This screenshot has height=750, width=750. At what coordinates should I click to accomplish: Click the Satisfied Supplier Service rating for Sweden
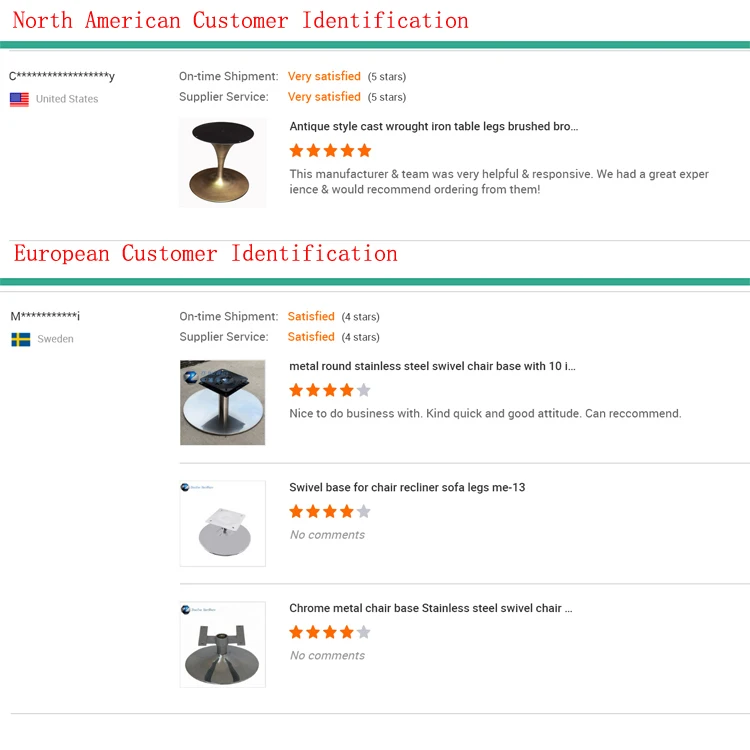pos(311,337)
